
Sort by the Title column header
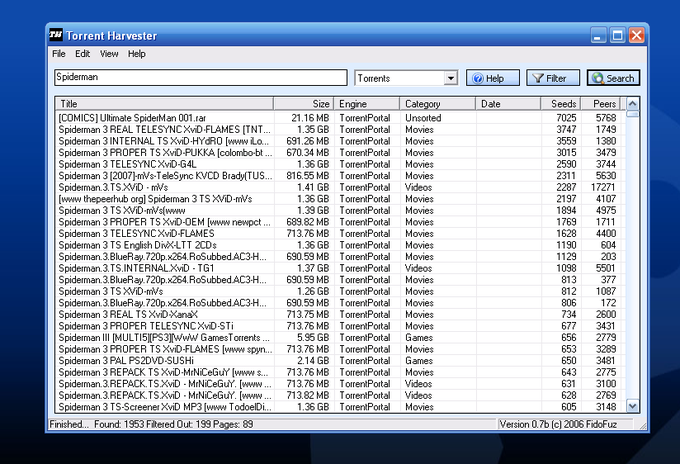[164, 104]
